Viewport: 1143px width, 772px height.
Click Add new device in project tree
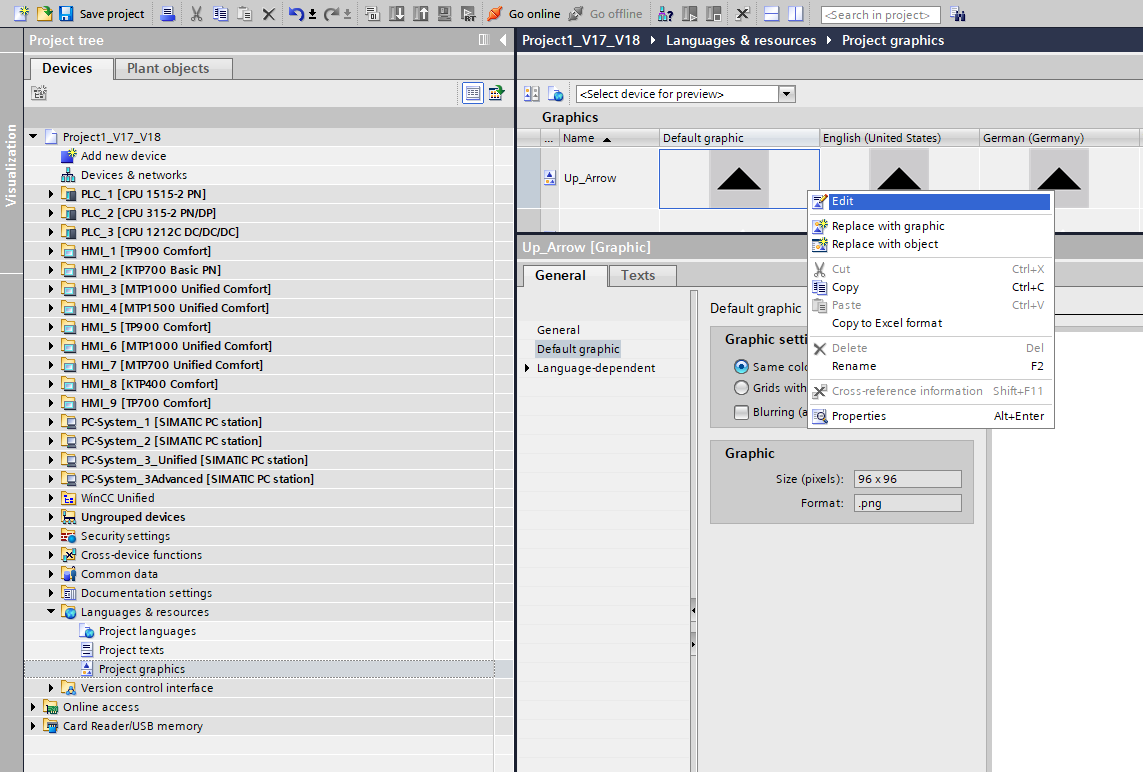click(x=123, y=156)
